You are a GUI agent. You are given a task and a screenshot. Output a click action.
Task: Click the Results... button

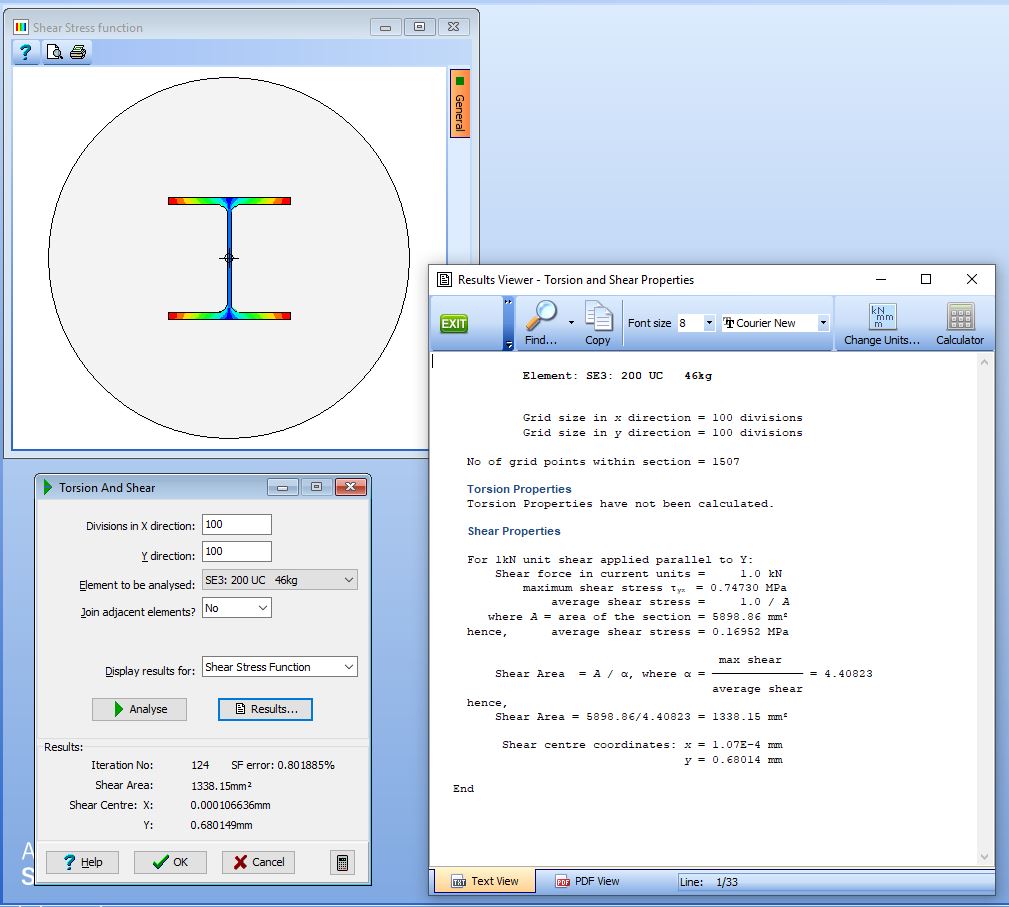pos(265,709)
